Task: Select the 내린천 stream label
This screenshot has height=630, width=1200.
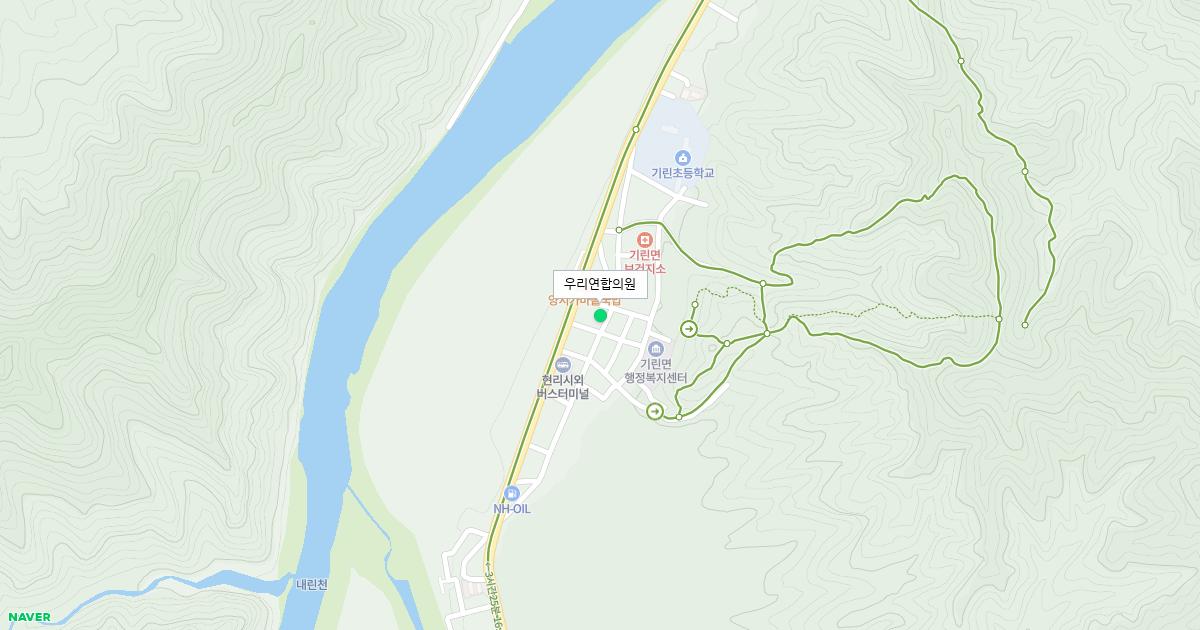Action: tap(312, 585)
